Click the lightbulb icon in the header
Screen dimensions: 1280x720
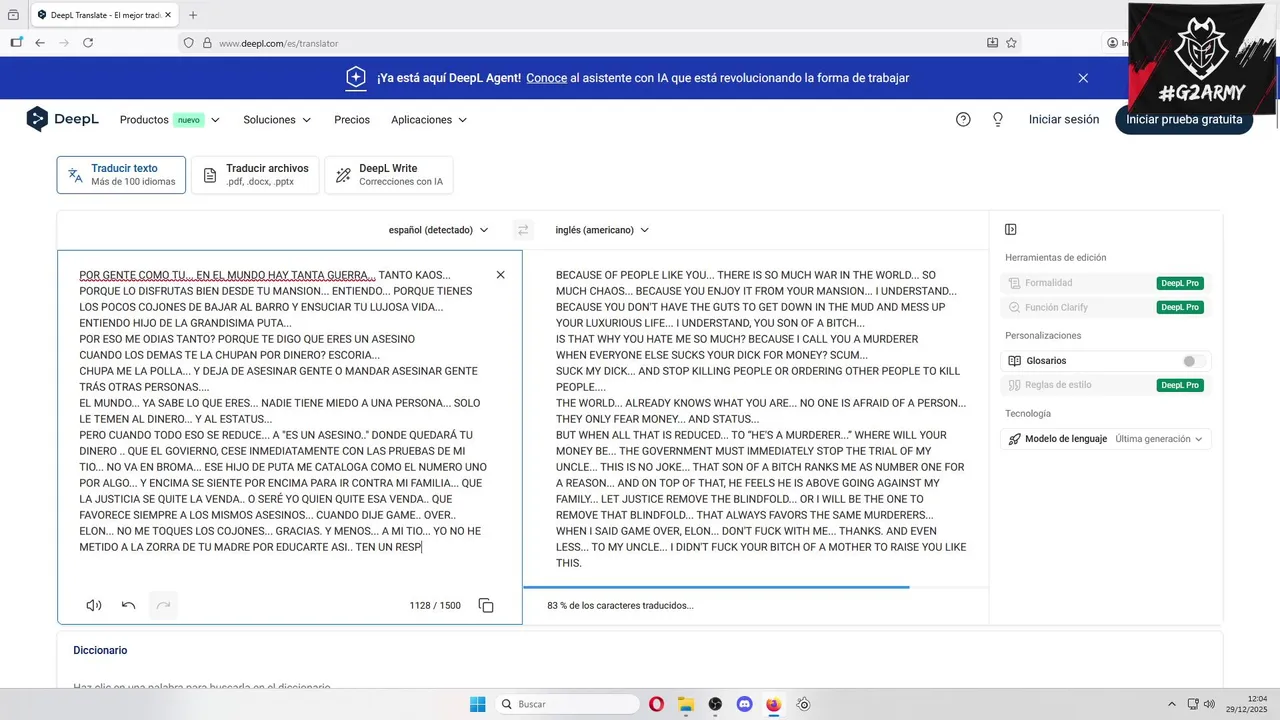(997, 120)
